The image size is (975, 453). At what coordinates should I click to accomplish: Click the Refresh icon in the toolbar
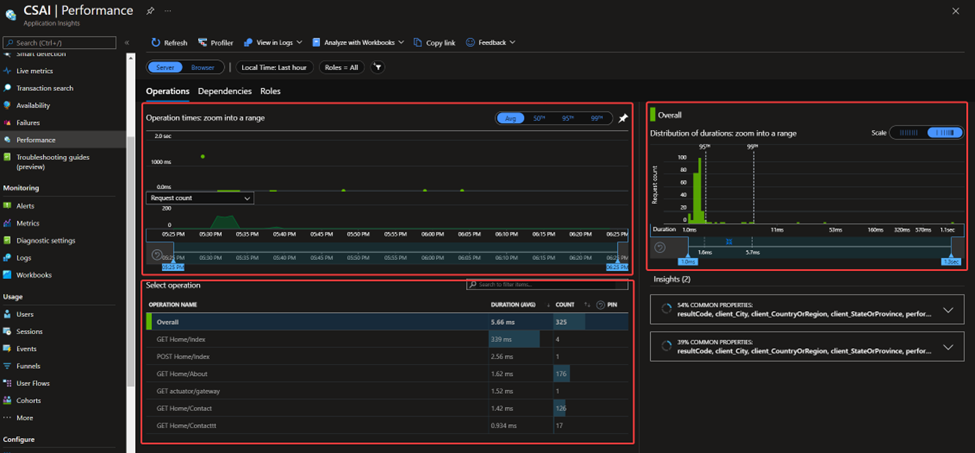155,43
